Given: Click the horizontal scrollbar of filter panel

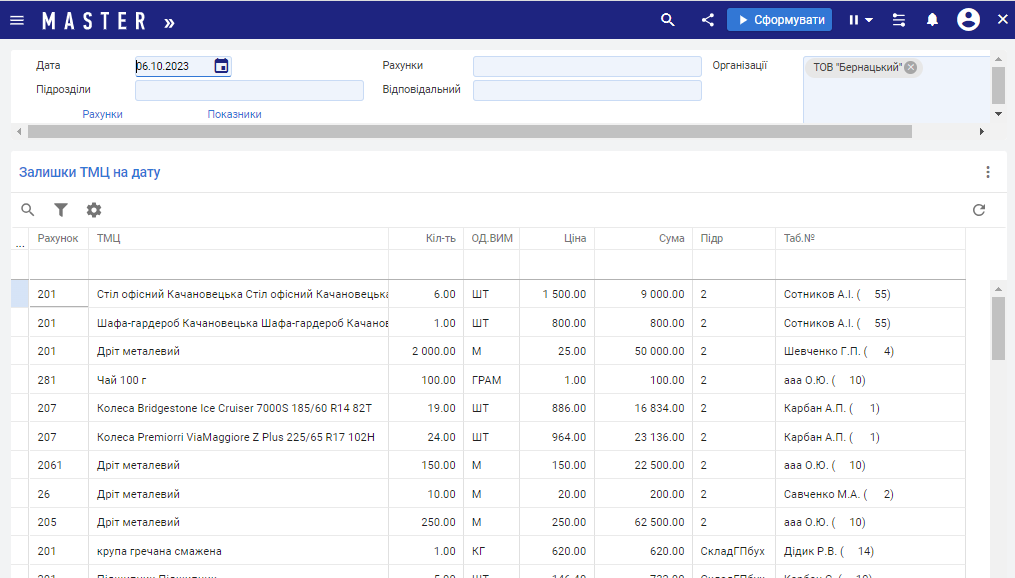Looking at the screenshot, I should pyautogui.click(x=470, y=131).
